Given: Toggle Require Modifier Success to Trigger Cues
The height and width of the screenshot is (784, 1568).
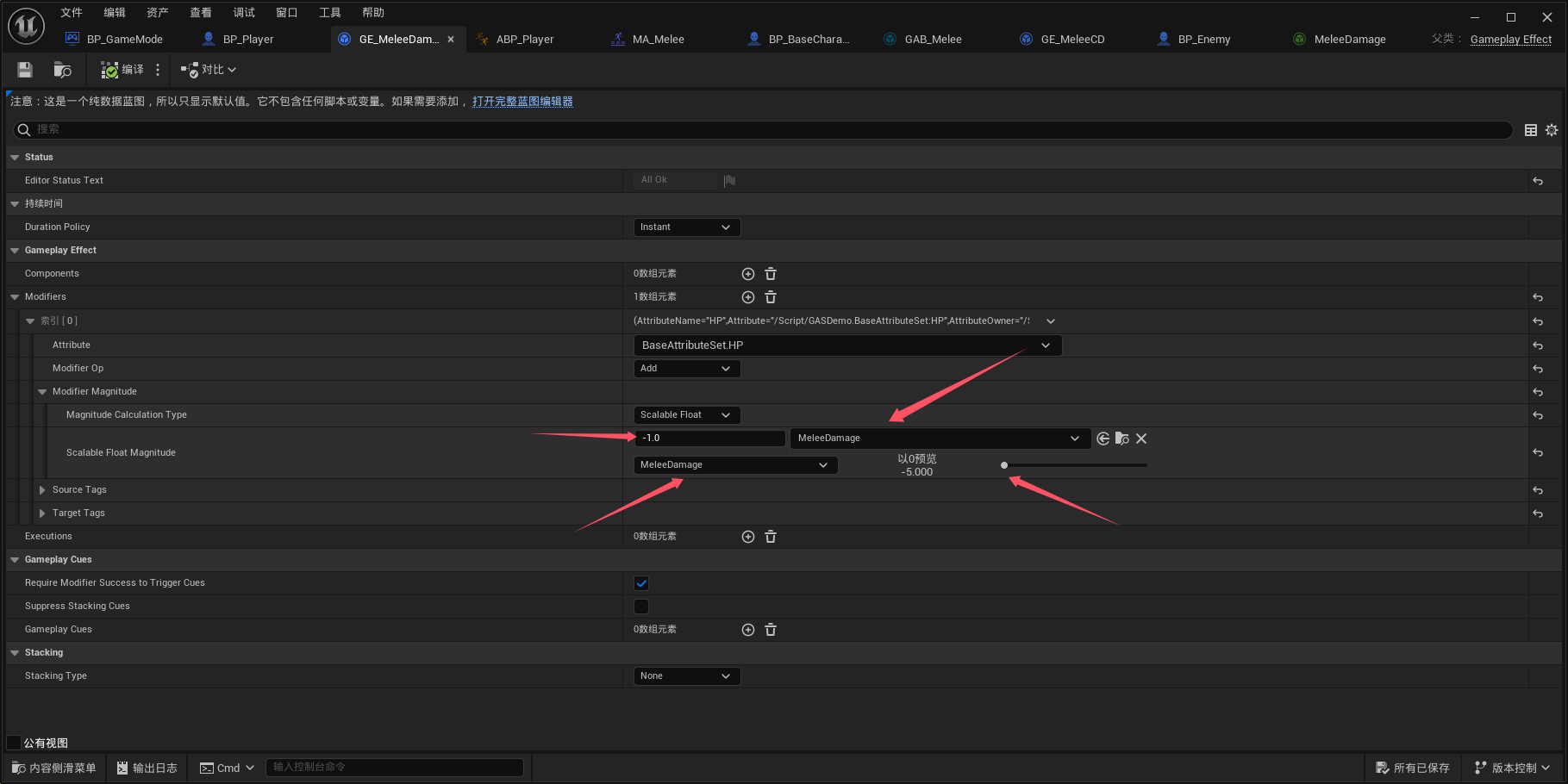Looking at the screenshot, I should [641, 583].
